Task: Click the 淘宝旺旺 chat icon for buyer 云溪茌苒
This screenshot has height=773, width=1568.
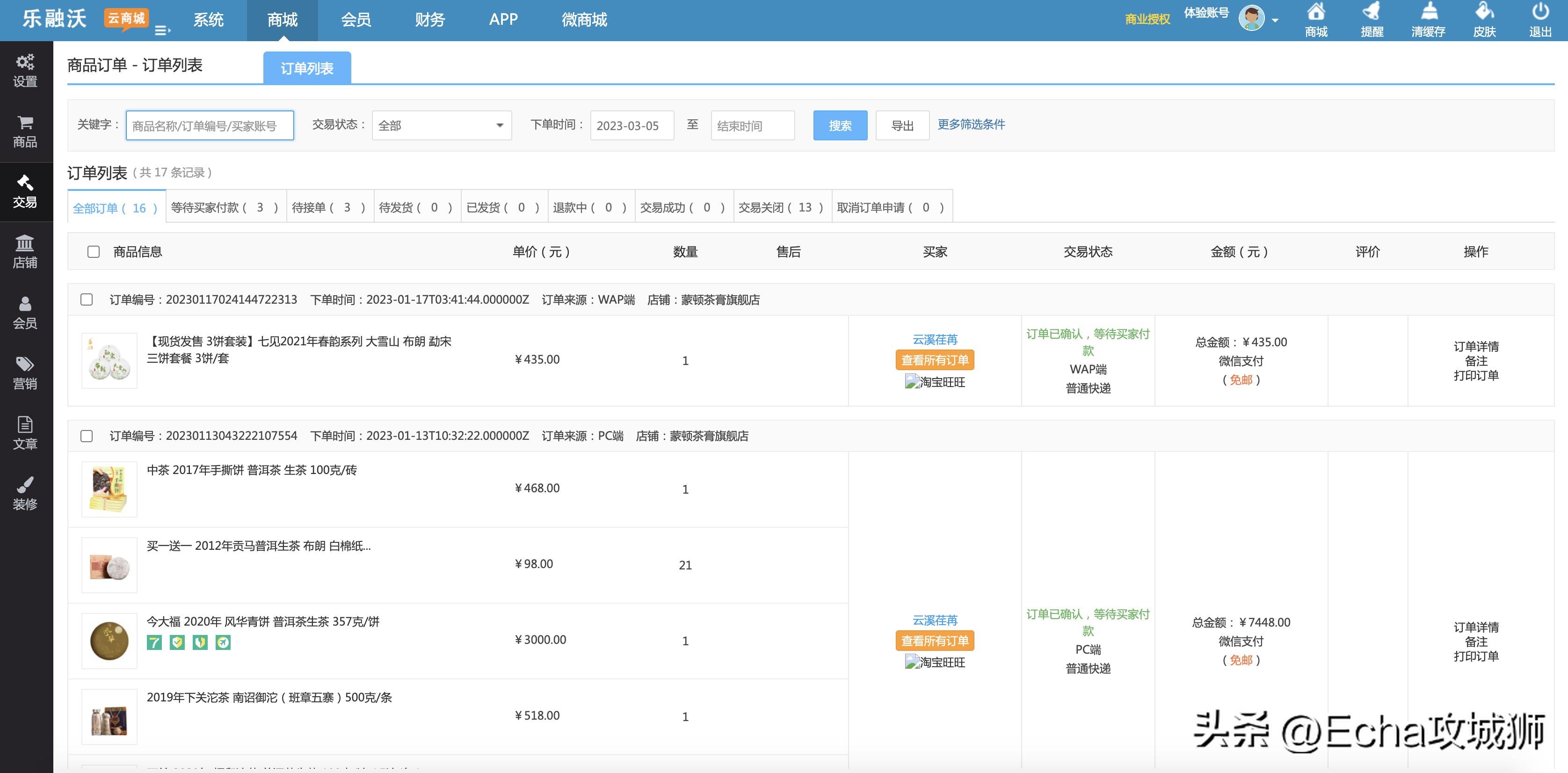Action: 936,382
